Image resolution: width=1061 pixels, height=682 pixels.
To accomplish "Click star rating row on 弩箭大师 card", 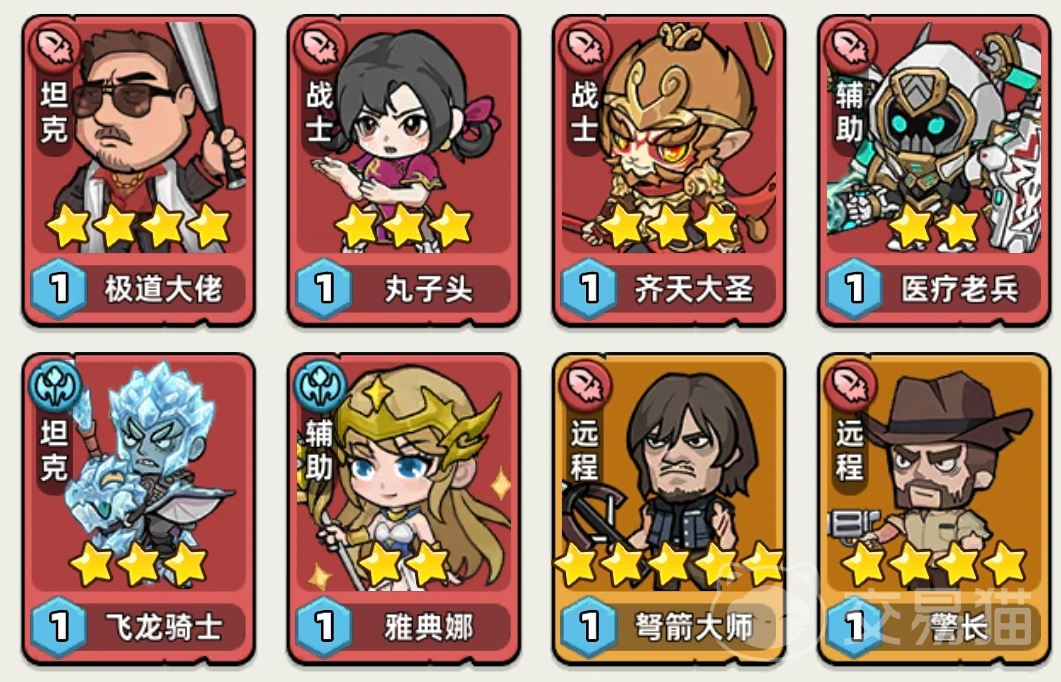I will point(669,564).
